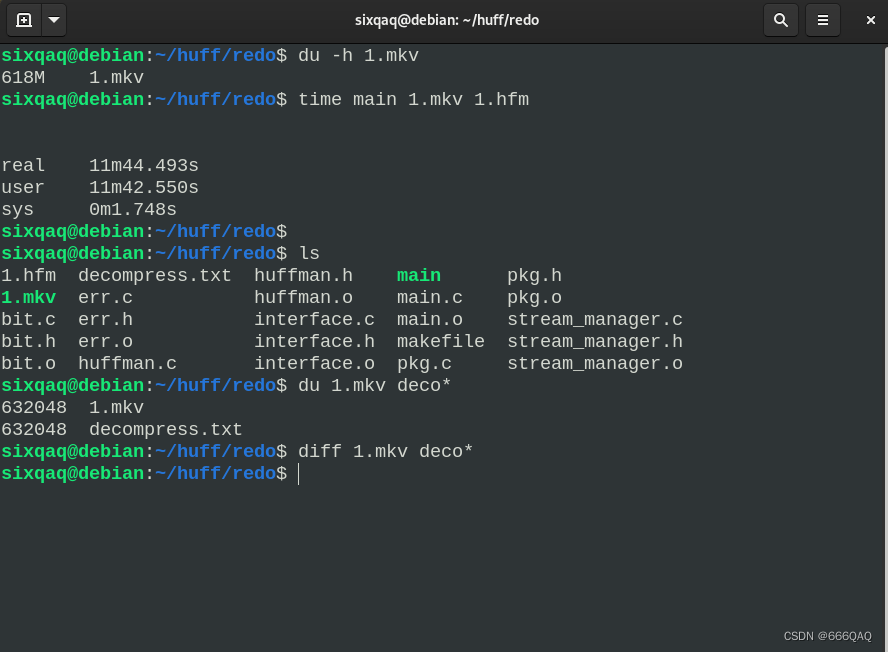Click the 632048 size beside 1.mkv
The image size is (888, 652).
[x=34, y=408]
